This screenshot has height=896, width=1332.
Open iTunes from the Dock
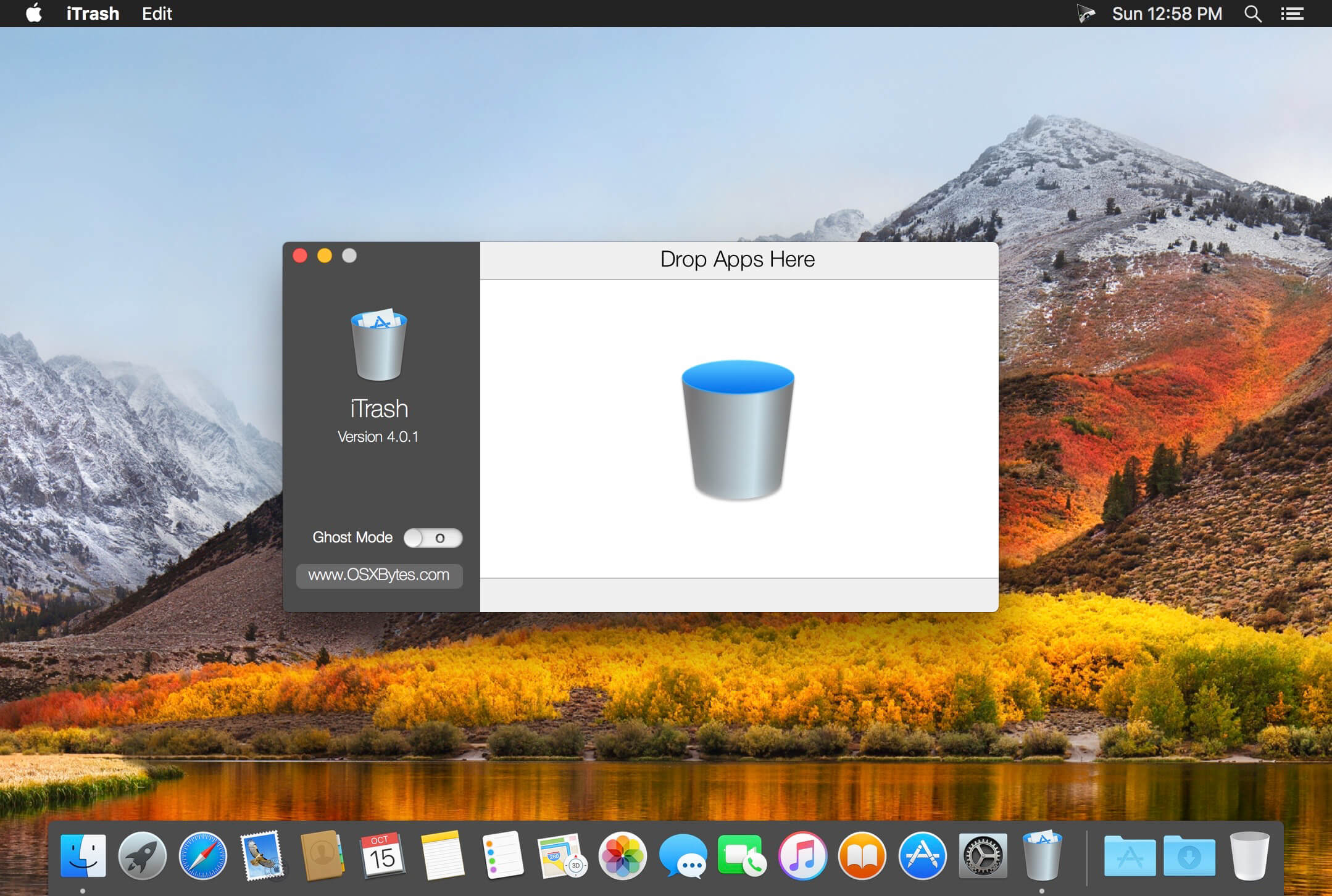(802, 856)
